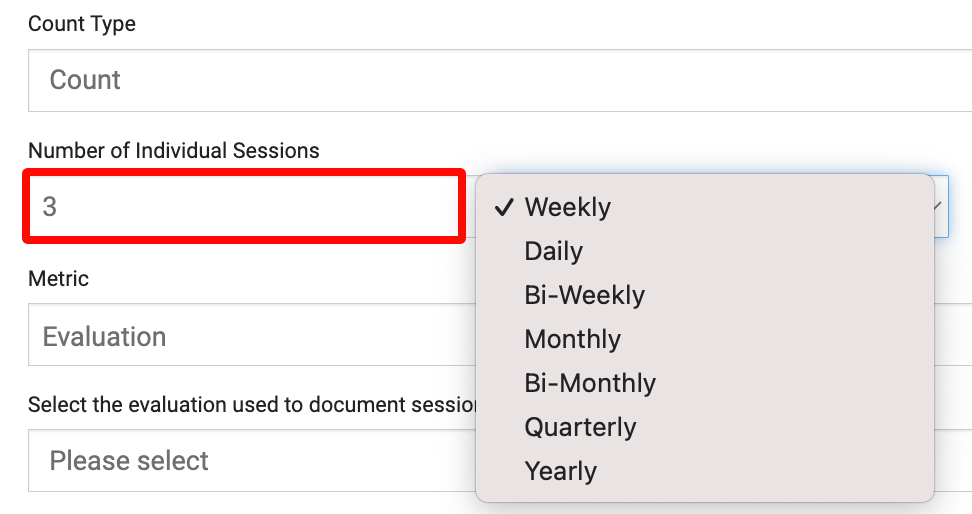Expand the Please select evaluation dropdown

[x=250, y=460]
